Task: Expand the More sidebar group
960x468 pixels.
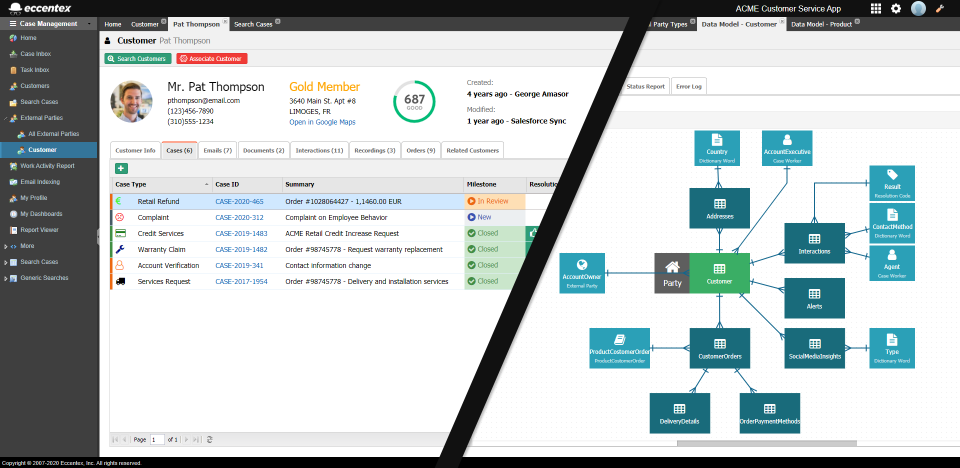Action: (6, 246)
